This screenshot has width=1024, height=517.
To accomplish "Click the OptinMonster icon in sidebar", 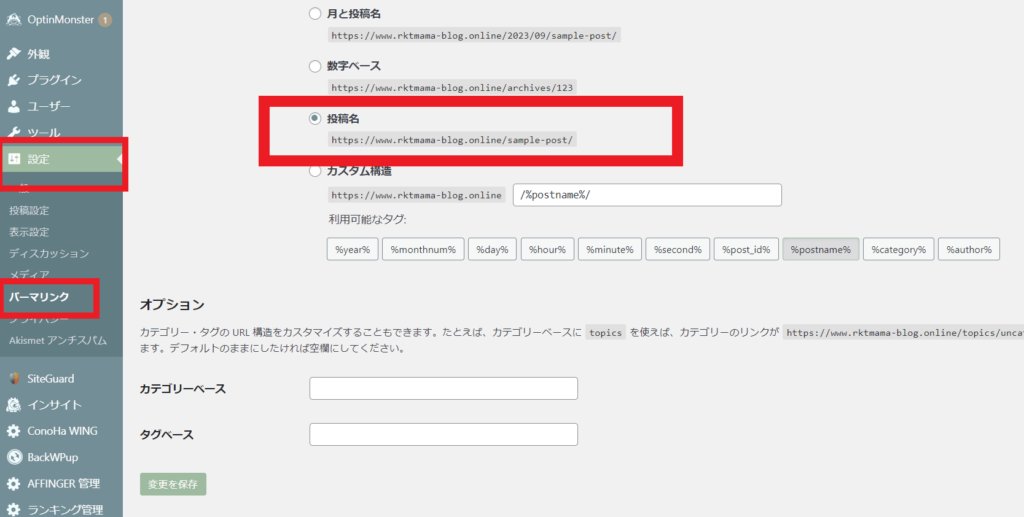I will [14, 19].
